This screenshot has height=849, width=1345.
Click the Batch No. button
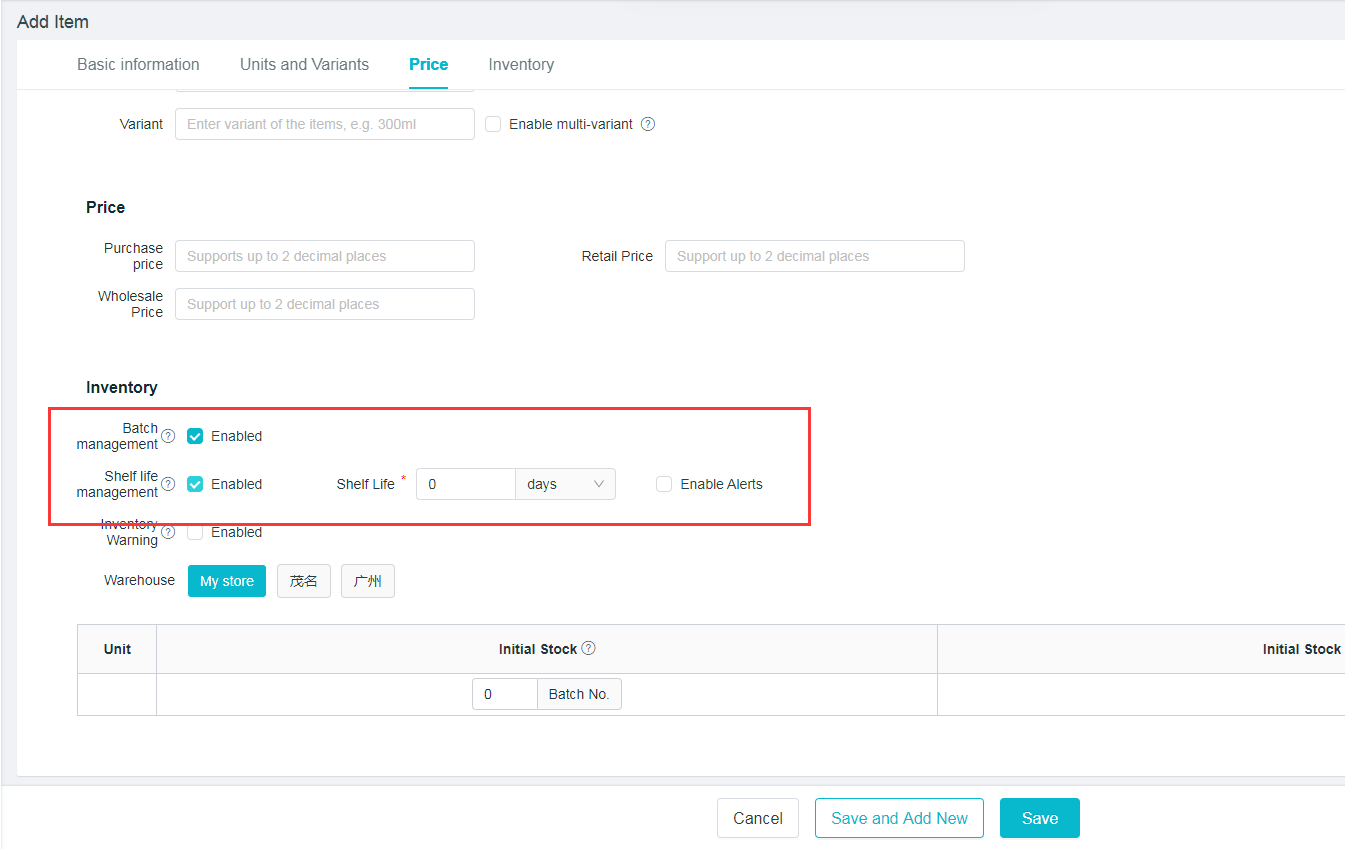pyautogui.click(x=579, y=694)
